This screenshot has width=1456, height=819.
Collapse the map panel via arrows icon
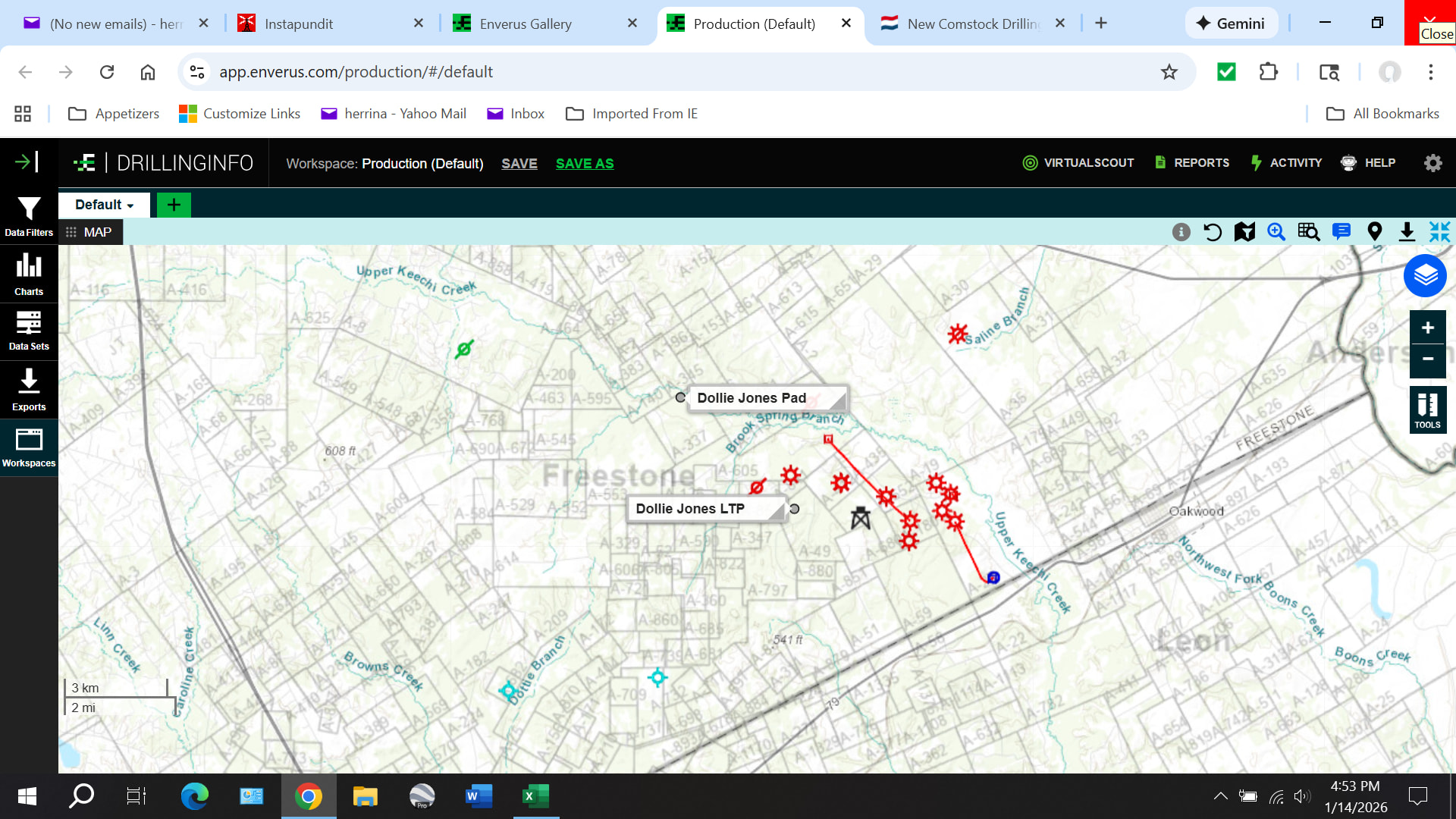click(1439, 232)
